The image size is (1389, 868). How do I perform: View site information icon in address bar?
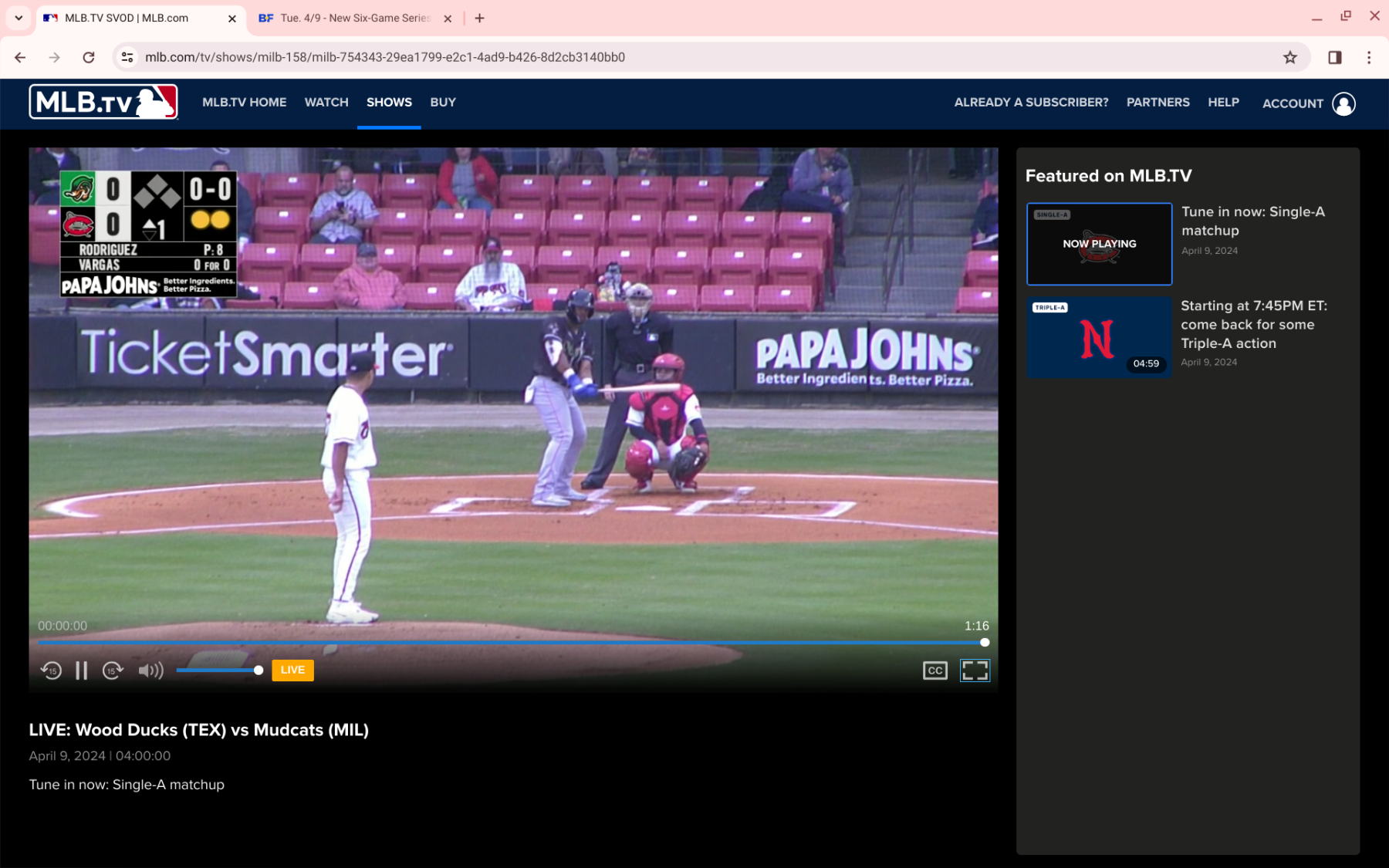pos(128,57)
